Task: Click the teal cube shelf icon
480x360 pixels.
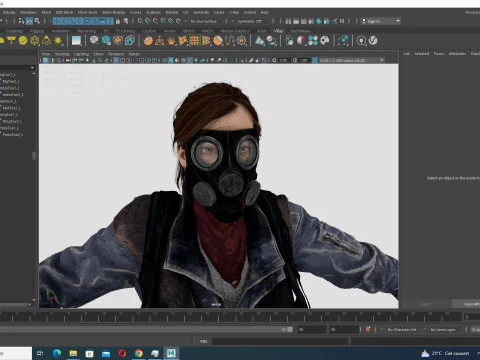Action: click(106, 41)
